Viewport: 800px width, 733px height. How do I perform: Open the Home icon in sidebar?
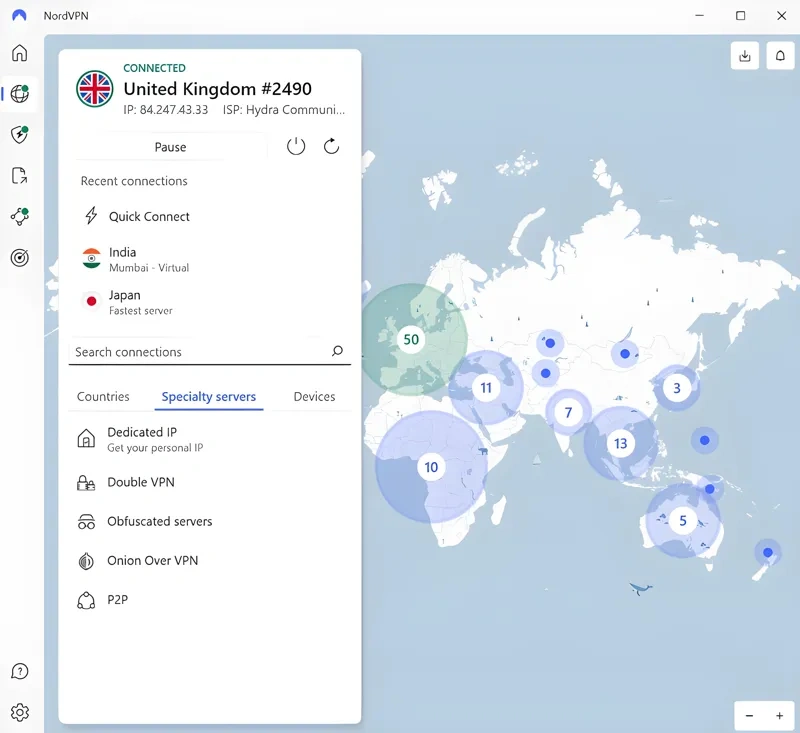19,53
